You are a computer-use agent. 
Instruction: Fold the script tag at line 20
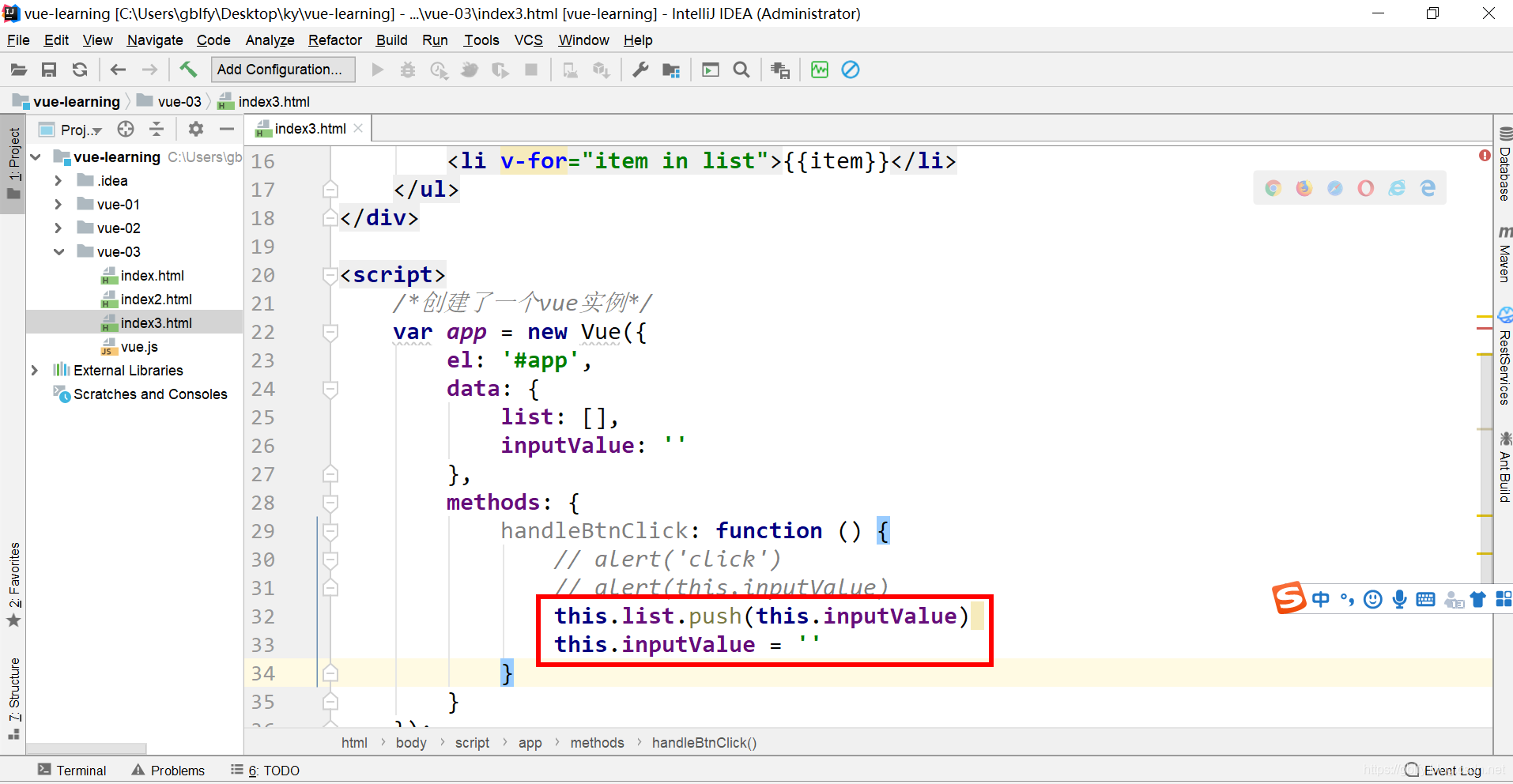coord(330,275)
